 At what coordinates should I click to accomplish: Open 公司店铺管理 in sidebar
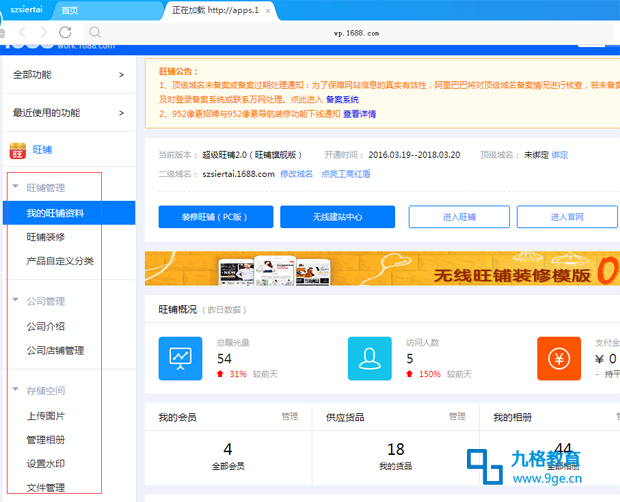click(55, 351)
